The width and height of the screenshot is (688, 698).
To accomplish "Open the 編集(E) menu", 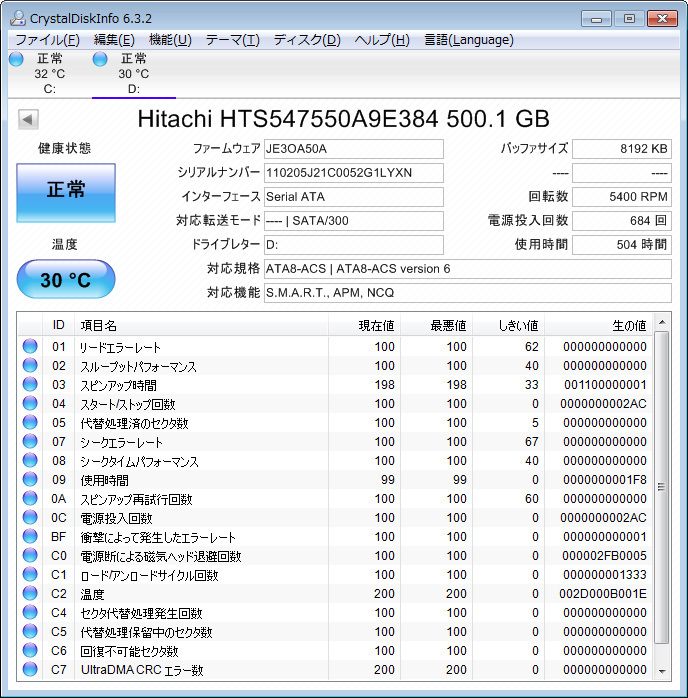I will click(x=114, y=40).
